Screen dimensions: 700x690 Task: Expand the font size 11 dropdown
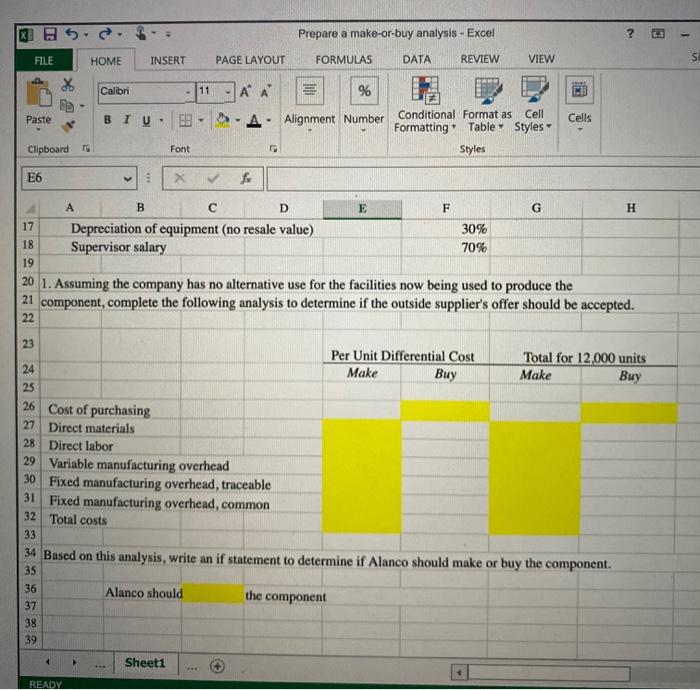tap(228, 92)
